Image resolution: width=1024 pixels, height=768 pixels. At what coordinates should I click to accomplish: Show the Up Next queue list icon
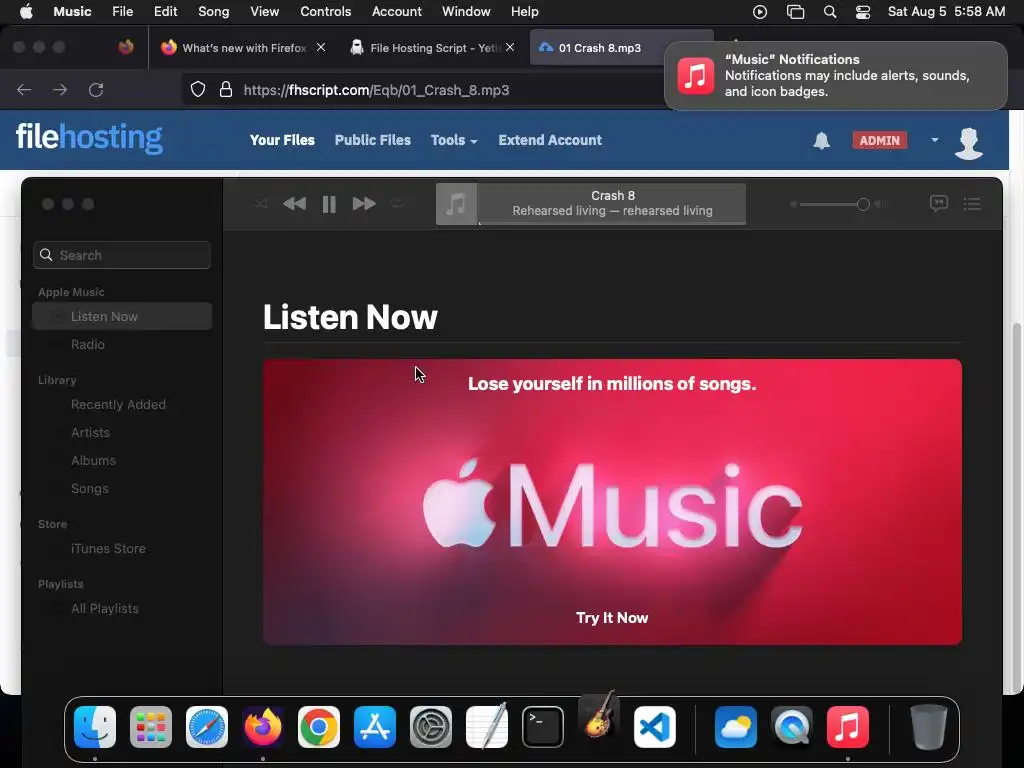[972, 204]
